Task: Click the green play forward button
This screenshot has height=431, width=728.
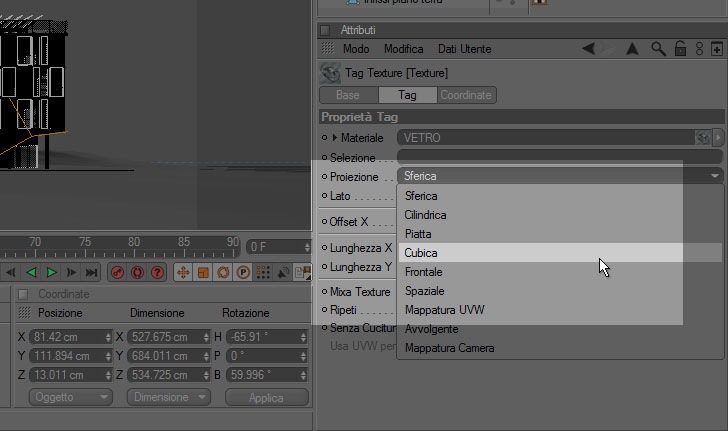Action: (x=52, y=272)
